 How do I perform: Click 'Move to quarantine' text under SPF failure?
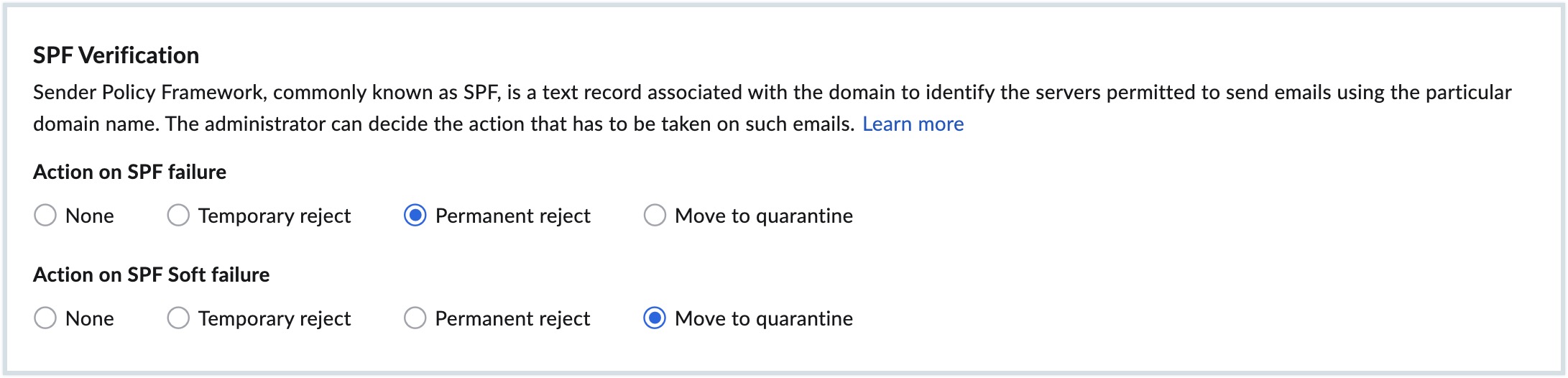point(764,216)
